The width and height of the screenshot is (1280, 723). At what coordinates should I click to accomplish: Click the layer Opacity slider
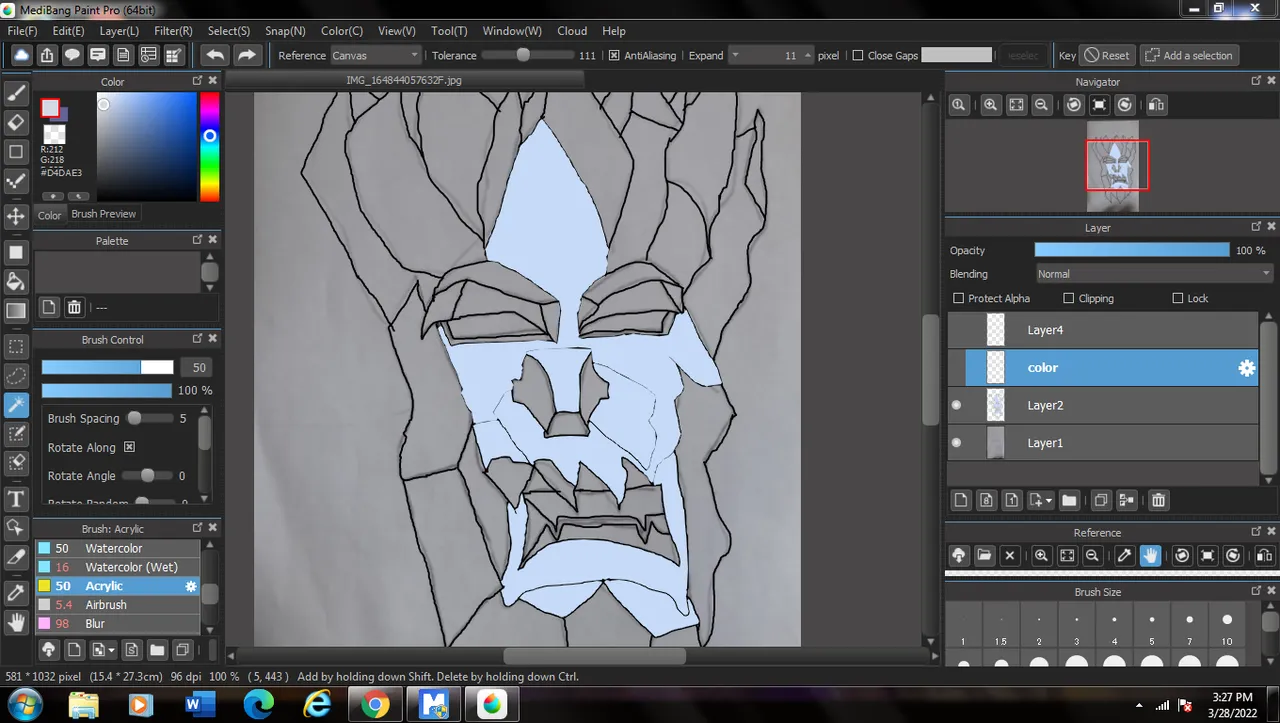[1131, 250]
